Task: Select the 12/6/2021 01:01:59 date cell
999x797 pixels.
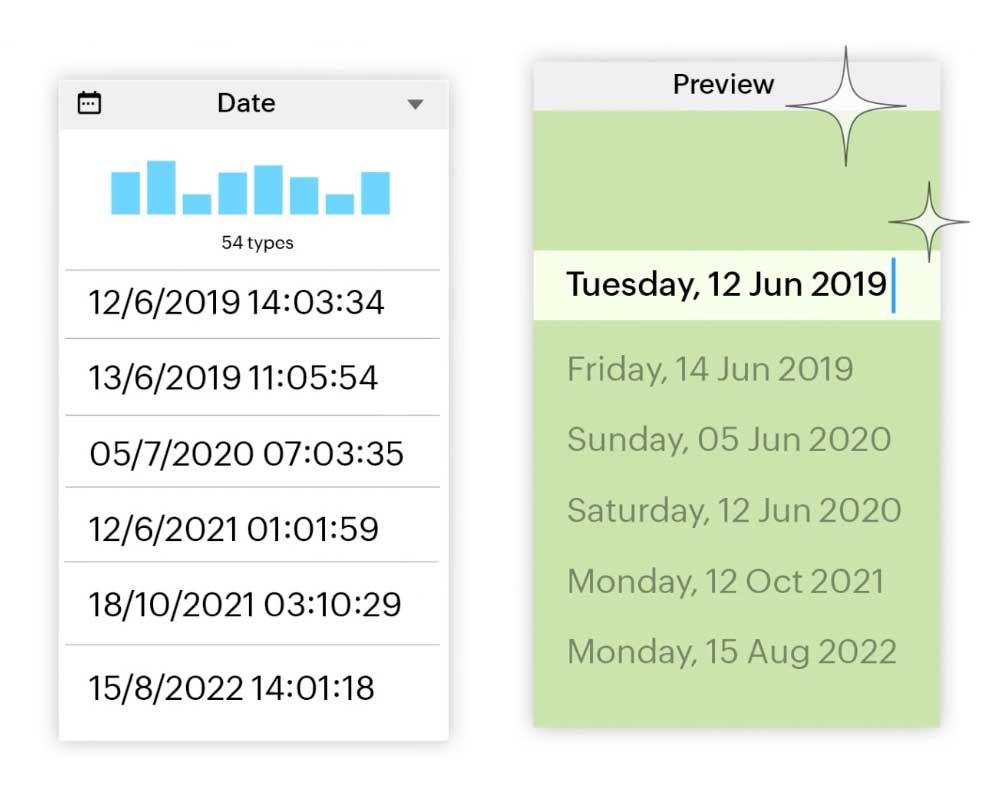Action: (x=234, y=528)
